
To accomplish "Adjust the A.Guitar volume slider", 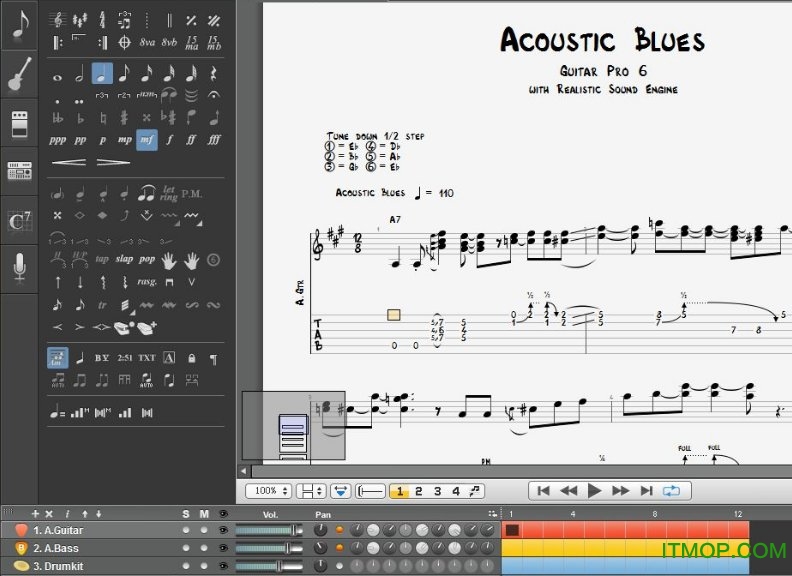I will pos(269,530).
